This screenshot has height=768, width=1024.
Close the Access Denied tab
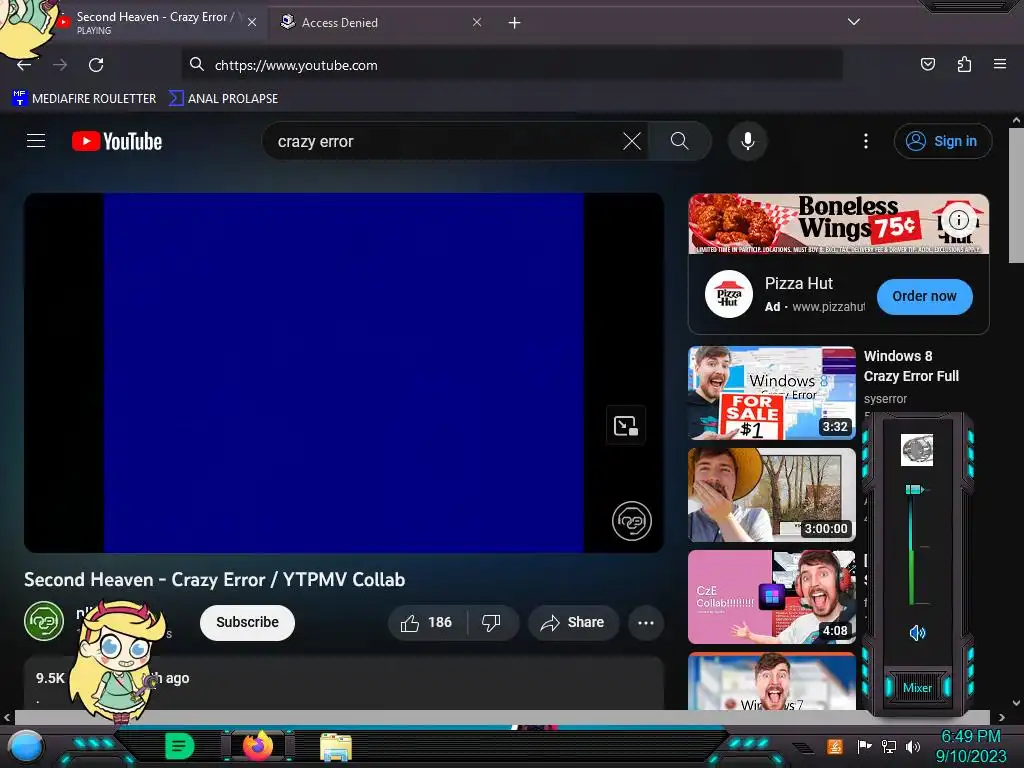[x=477, y=22]
